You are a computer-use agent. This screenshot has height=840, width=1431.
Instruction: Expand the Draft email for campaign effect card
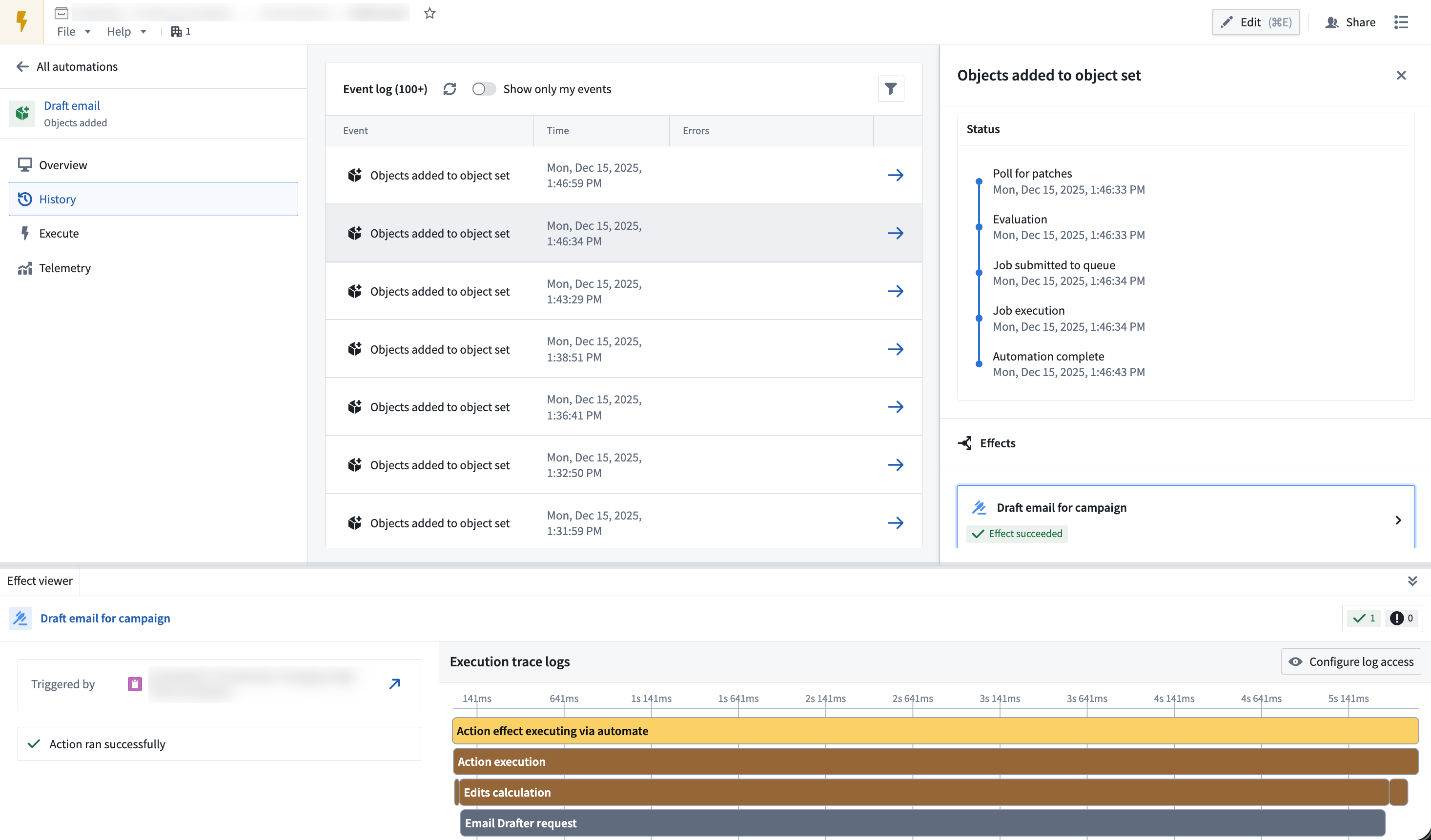(x=1398, y=520)
